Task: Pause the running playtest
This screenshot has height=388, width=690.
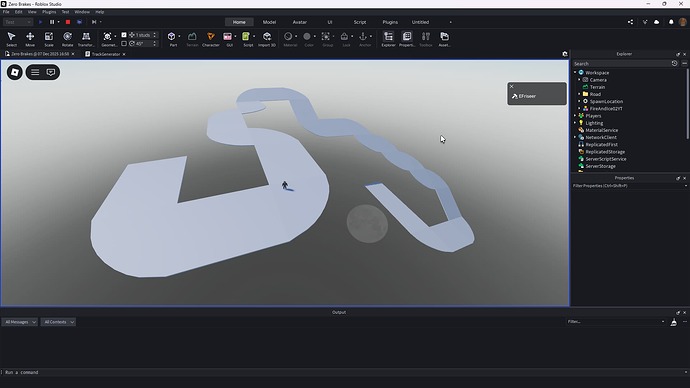Action: click(x=52, y=22)
